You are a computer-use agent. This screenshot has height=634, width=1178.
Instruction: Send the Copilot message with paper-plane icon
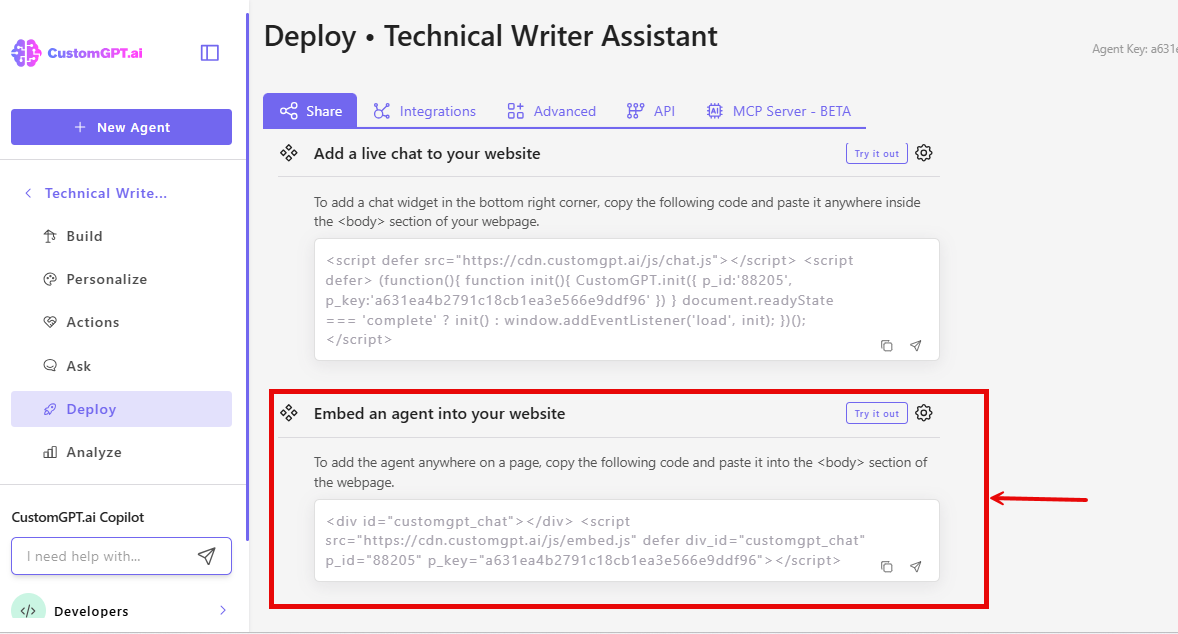207,556
